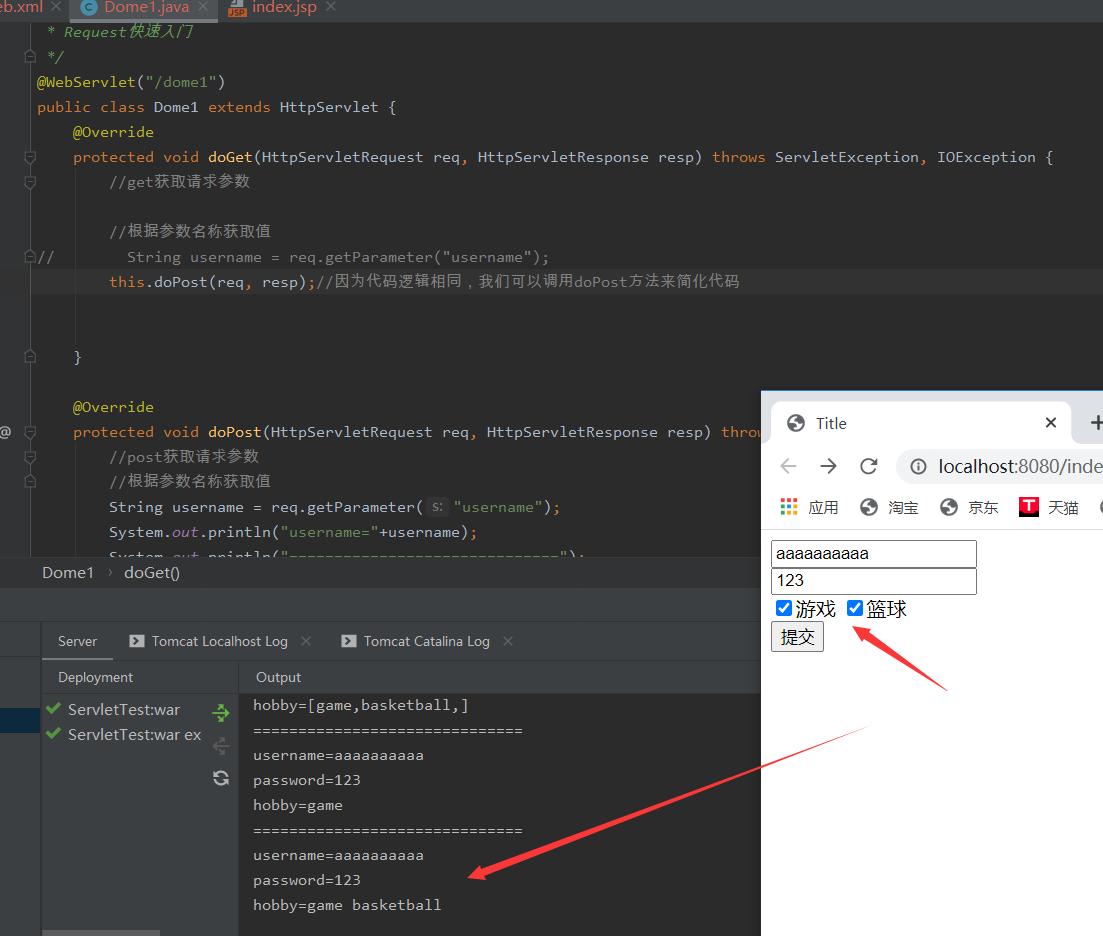Click the password field containing 123
1103x936 pixels.
tap(874, 581)
